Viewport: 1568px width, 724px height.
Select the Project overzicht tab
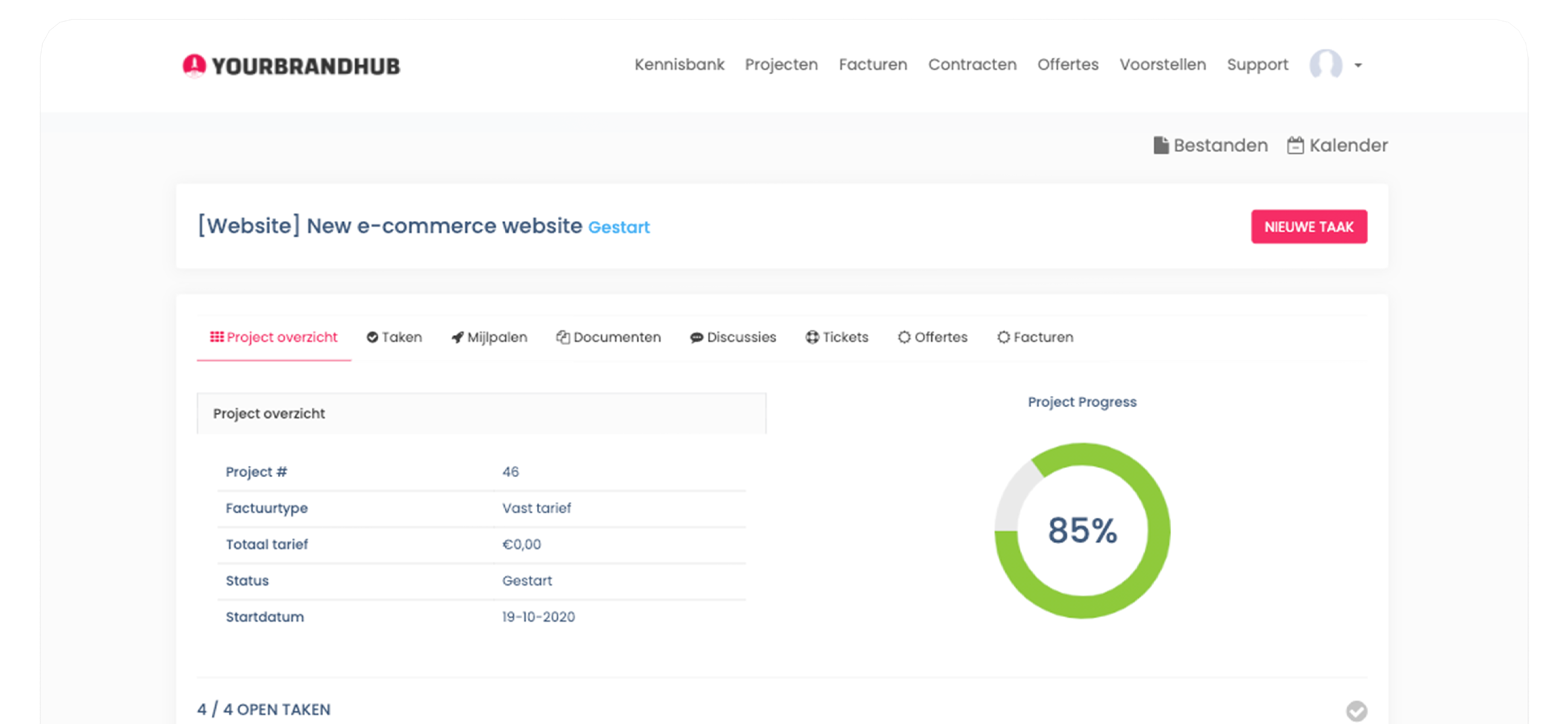tap(274, 337)
